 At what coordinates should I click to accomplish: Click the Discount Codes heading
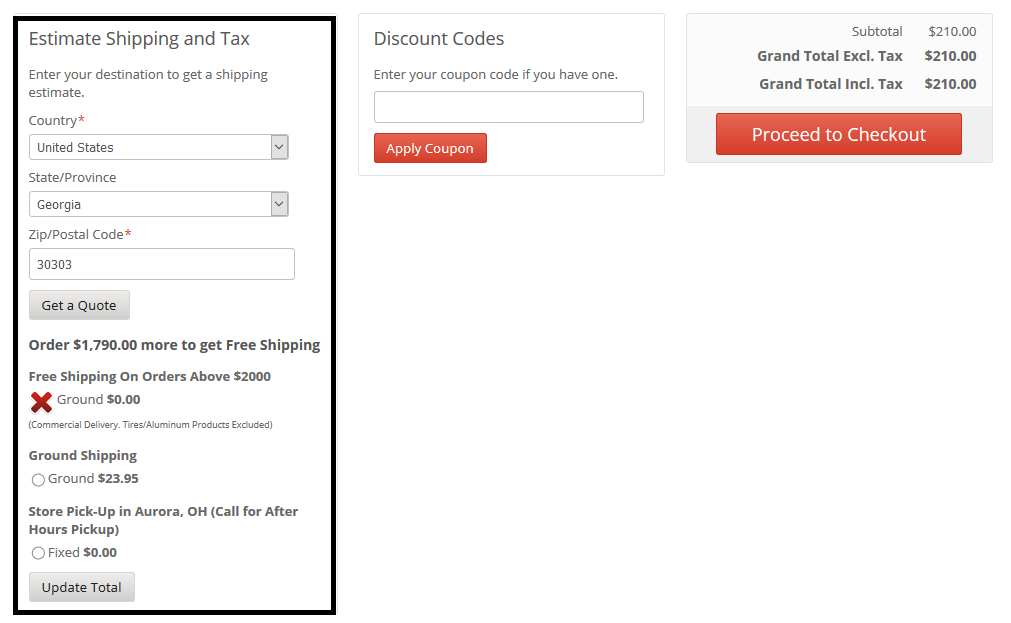[x=438, y=38]
